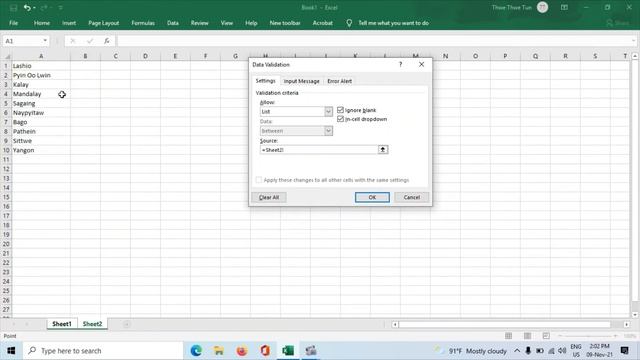The width and height of the screenshot is (640, 360).
Task: Expand the formula bar chevron
Action: 633,41
